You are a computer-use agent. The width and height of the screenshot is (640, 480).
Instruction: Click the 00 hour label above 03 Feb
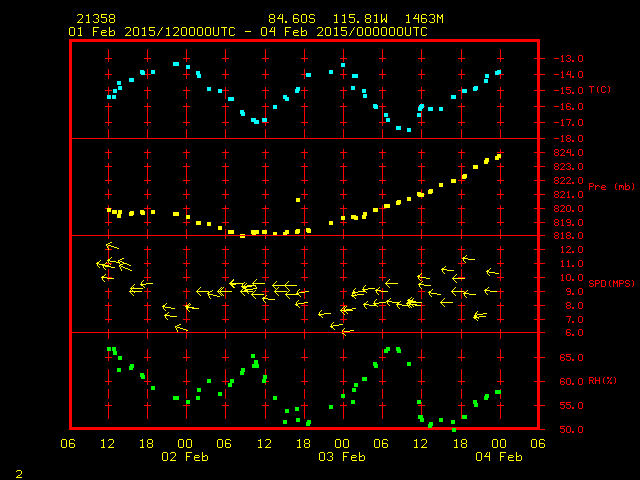click(342, 444)
